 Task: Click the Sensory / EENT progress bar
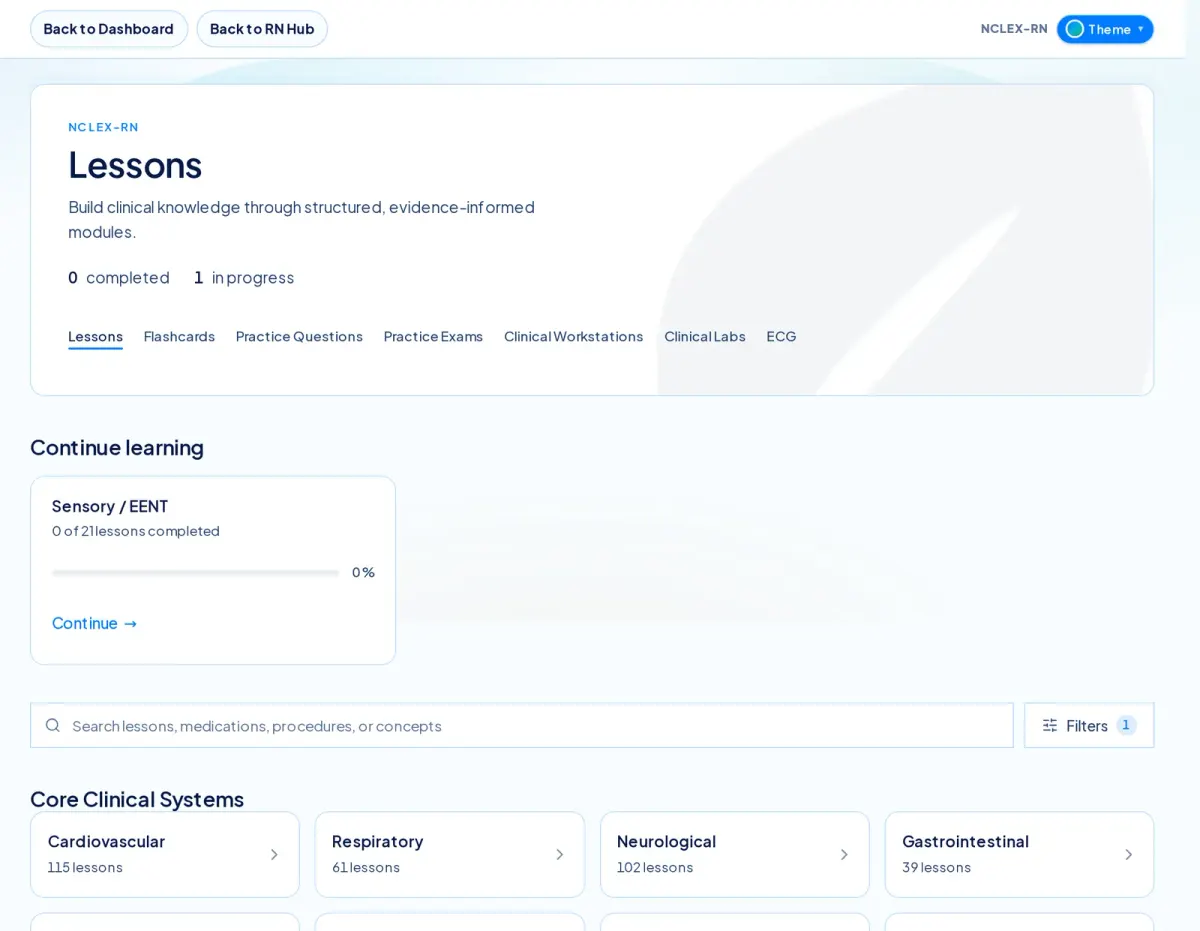pyautogui.click(x=196, y=573)
